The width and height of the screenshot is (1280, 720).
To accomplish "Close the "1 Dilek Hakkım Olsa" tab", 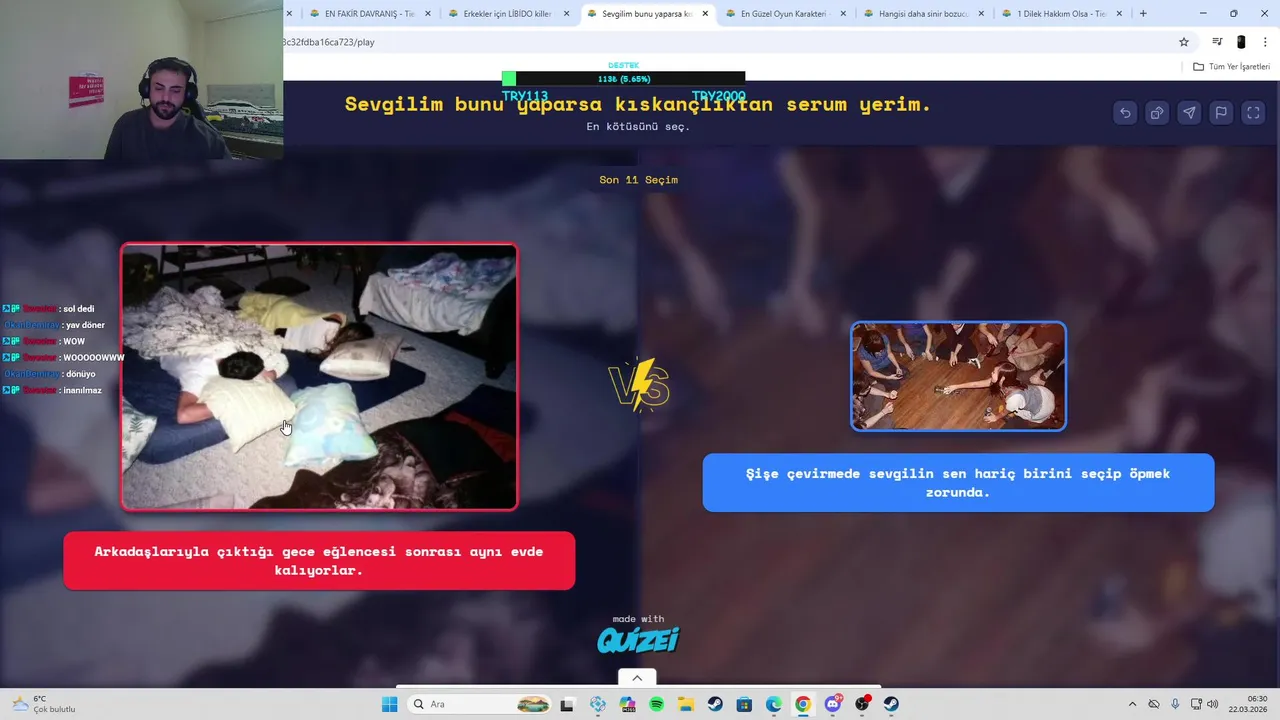I will [x=1119, y=14].
